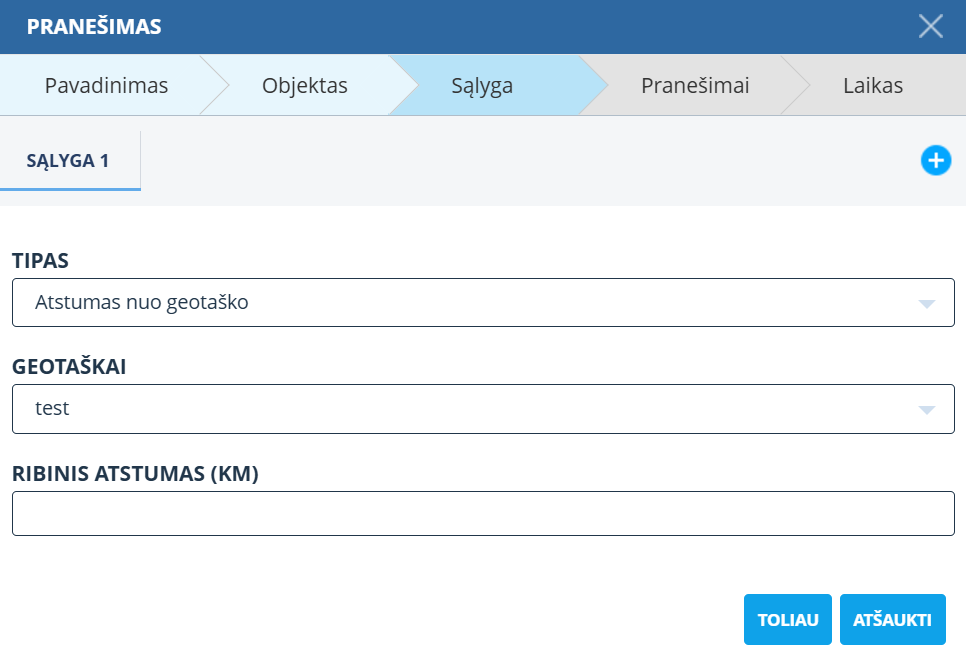Jump to the Pranešimai step
The height and width of the screenshot is (670, 966).
click(695, 86)
